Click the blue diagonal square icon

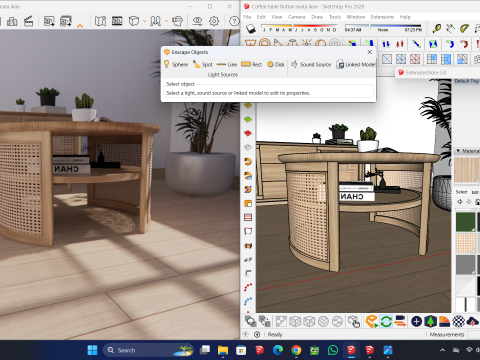tap(387, 59)
